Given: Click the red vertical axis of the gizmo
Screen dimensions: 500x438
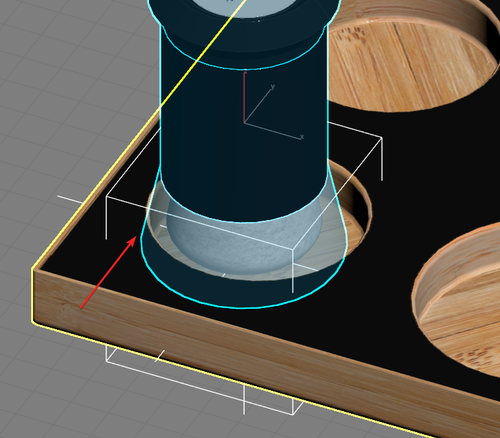Looking at the screenshot, I should (244, 97).
